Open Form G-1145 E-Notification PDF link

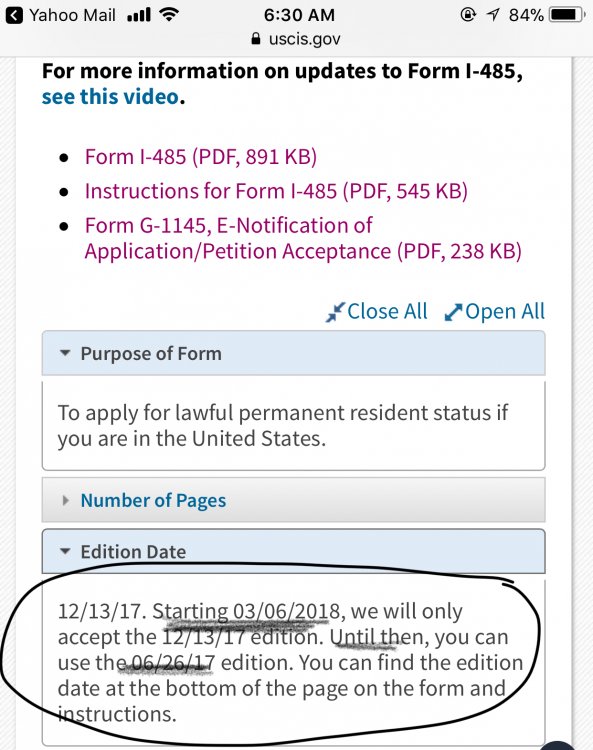click(x=303, y=238)
